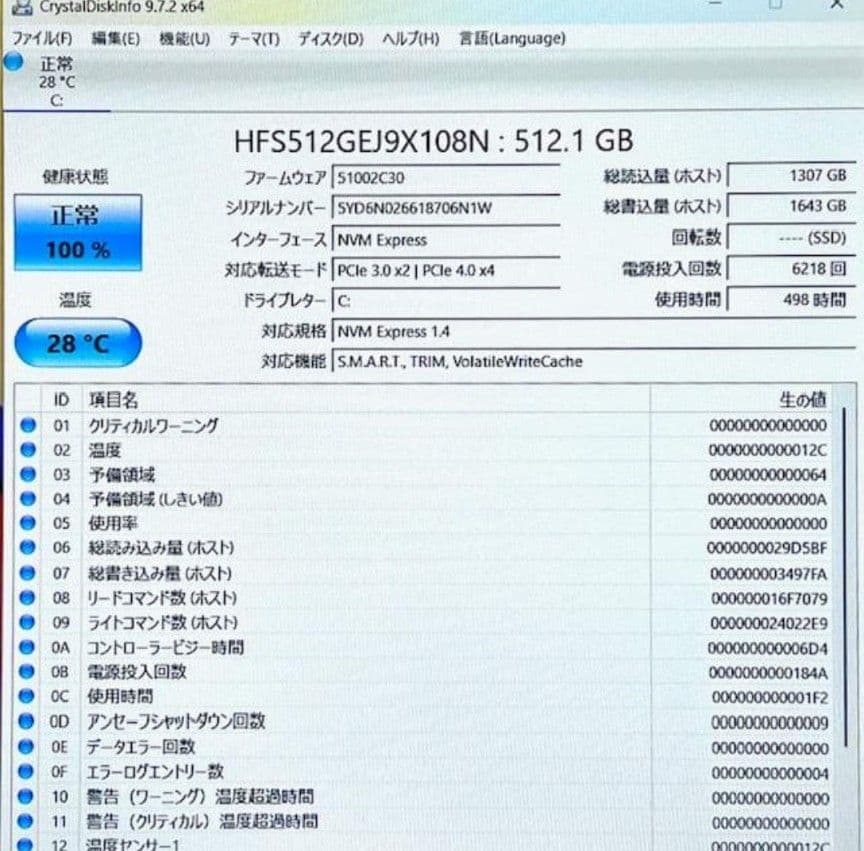Click the status icon for row 09 ライトコマンド数
This screenshot has width=864, height=851.
coord(27,622)
